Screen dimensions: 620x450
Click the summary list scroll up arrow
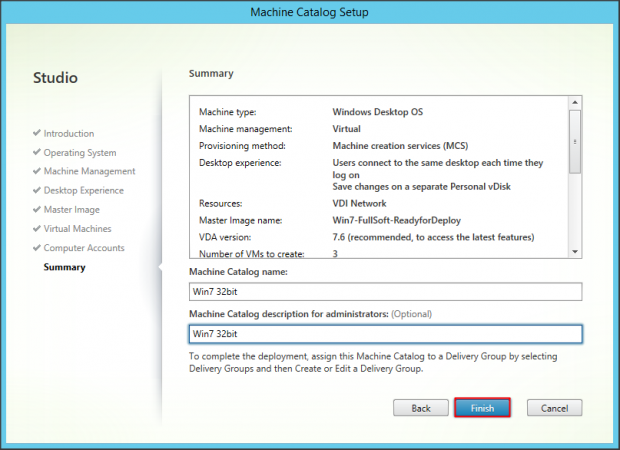(575, 102)
